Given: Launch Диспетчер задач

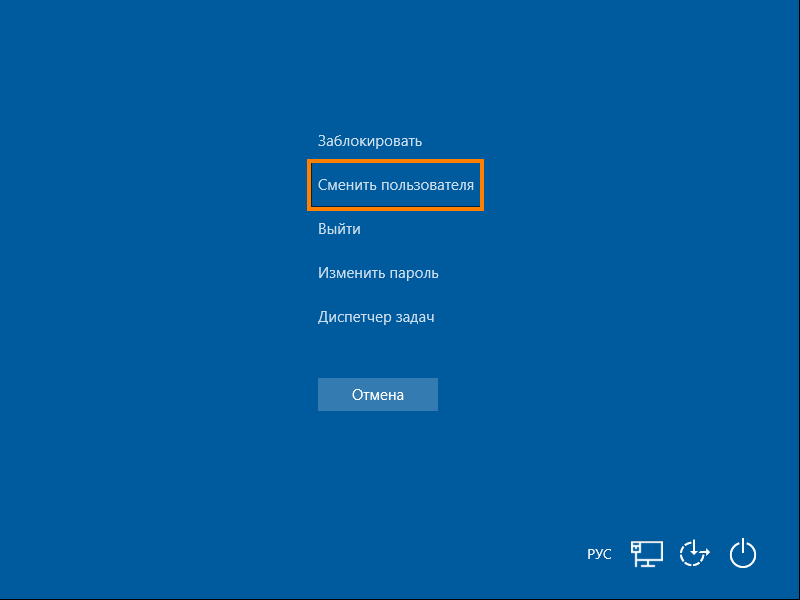Looking at the screenshot, I should pos(376,317).
